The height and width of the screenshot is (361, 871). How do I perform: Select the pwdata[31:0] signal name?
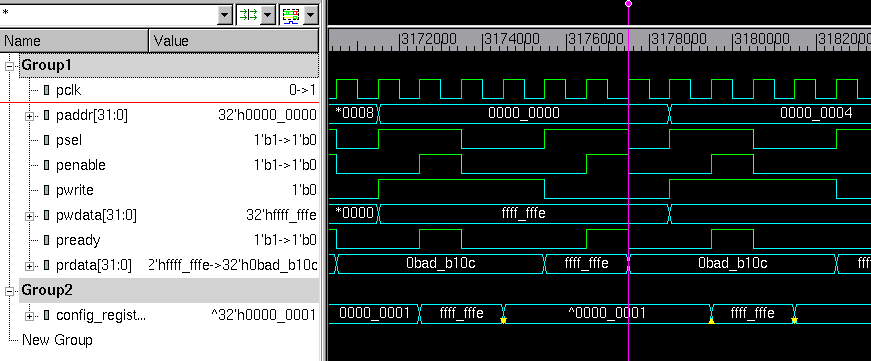pos(96,215)
